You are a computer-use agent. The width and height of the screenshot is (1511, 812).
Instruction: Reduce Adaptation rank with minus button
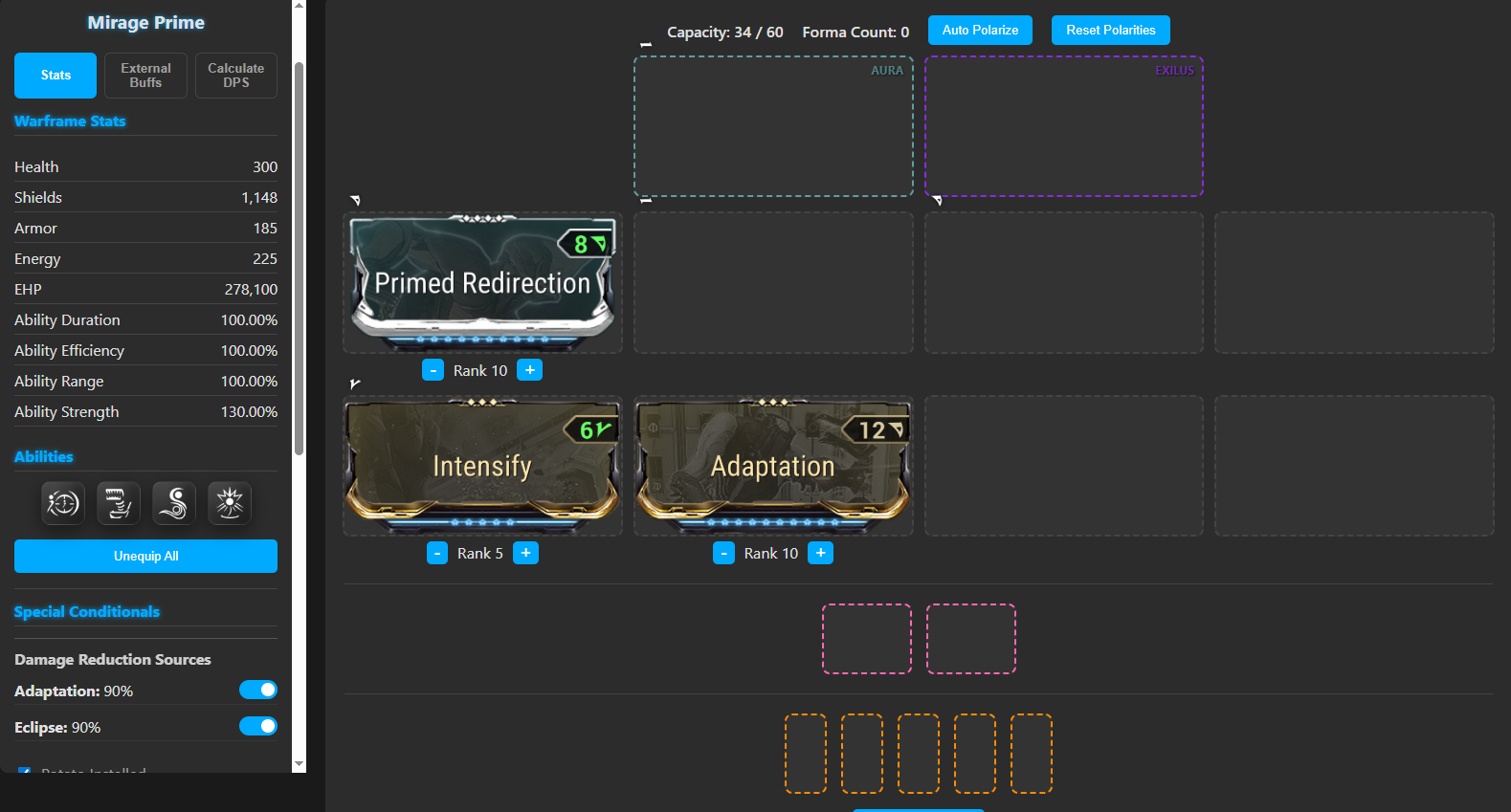pos(724,553)
